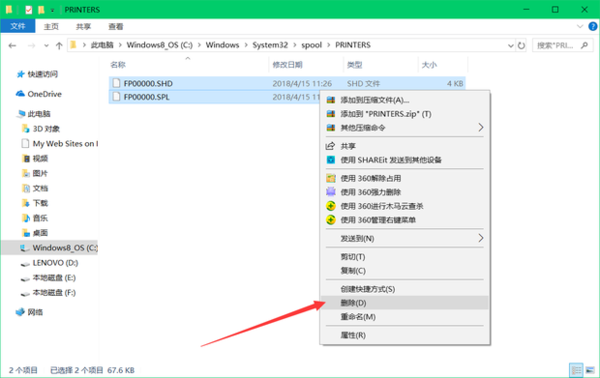This screenshot has width=600, height=378.
Task: Select 下载 in the navigation pane
Action: click(x=40, y=203)
